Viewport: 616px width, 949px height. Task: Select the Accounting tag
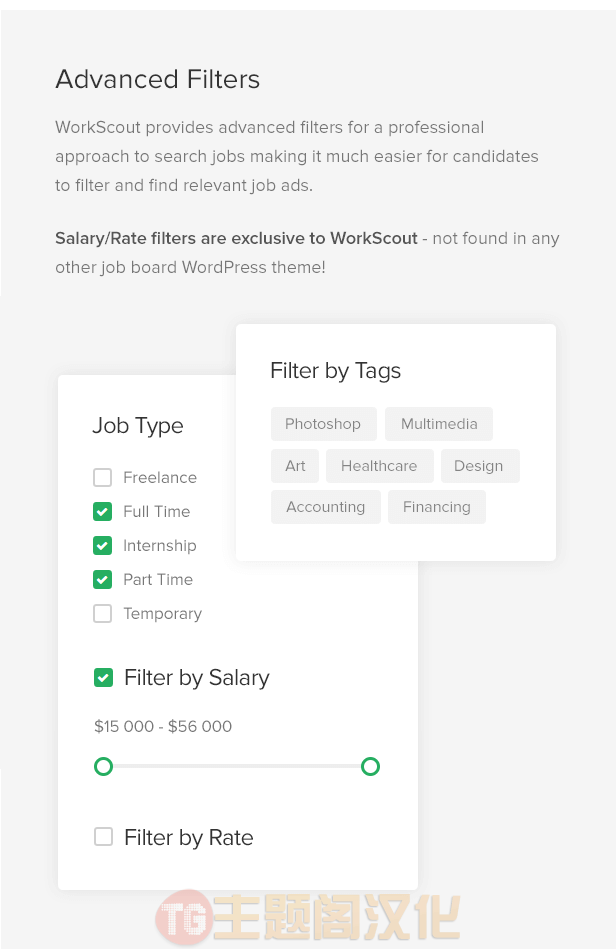326,507
